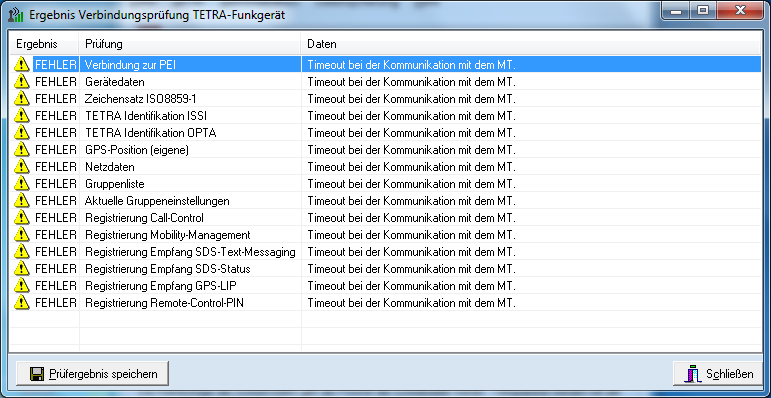Select the Netzdaten test name
The width and height of the screenshot is (771, 398).
click(110, 167)
